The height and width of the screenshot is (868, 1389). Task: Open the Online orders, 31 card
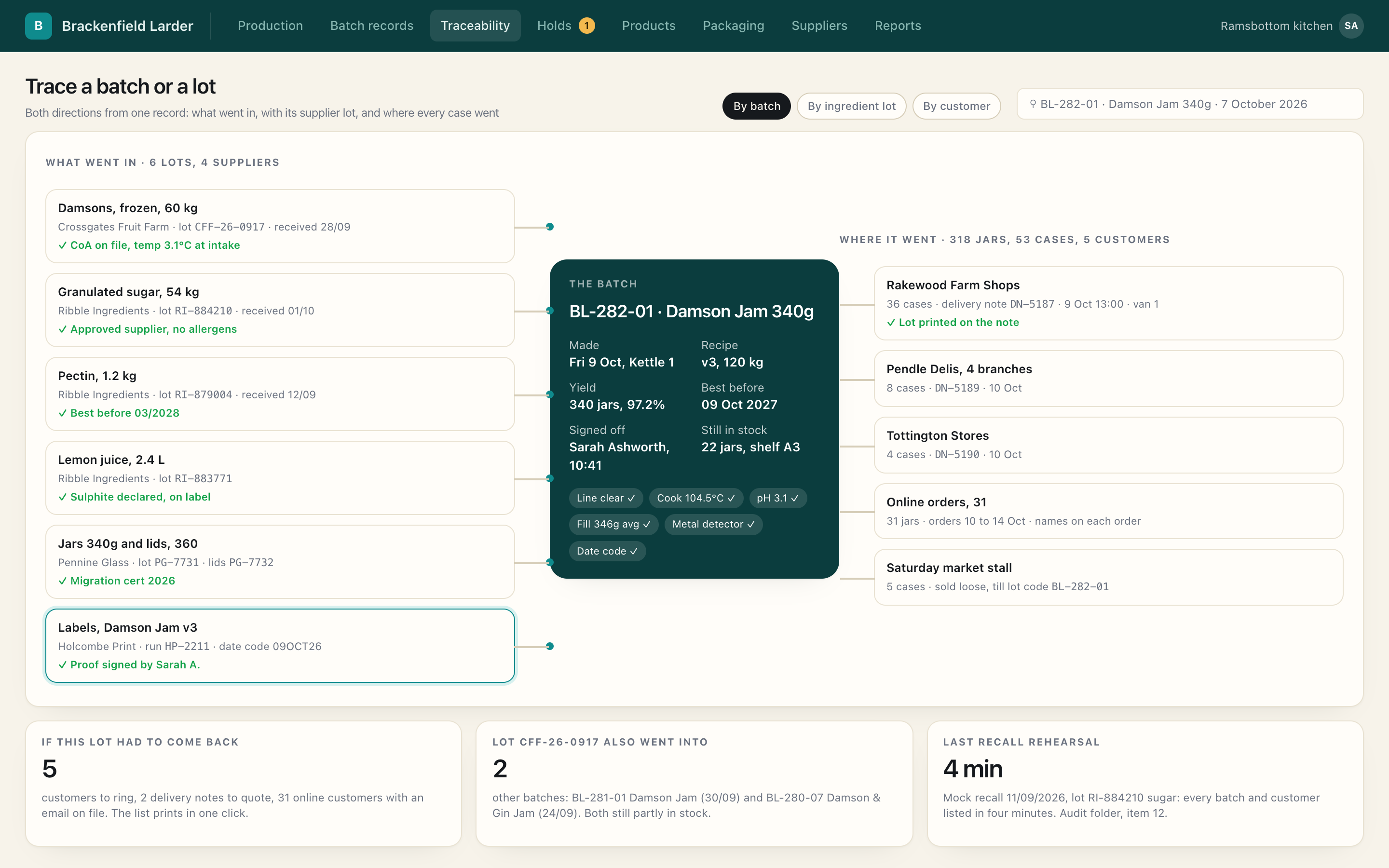click(x=1108, y=511)
